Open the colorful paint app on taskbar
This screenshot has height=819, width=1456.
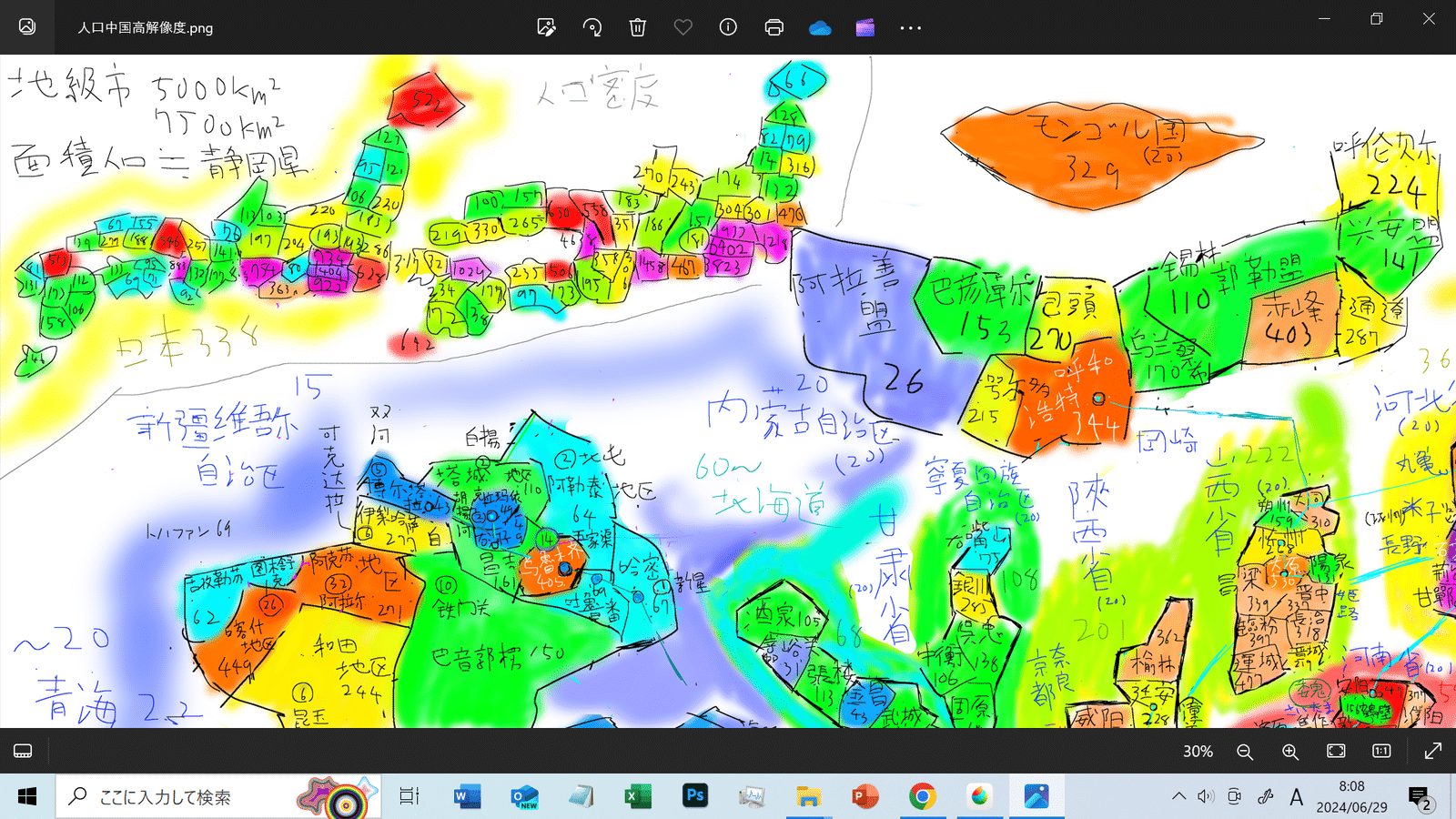[x=979, y=797]
